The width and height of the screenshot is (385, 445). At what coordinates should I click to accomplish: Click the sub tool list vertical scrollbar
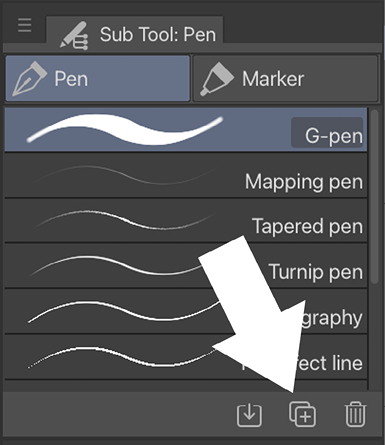(375, 197)
